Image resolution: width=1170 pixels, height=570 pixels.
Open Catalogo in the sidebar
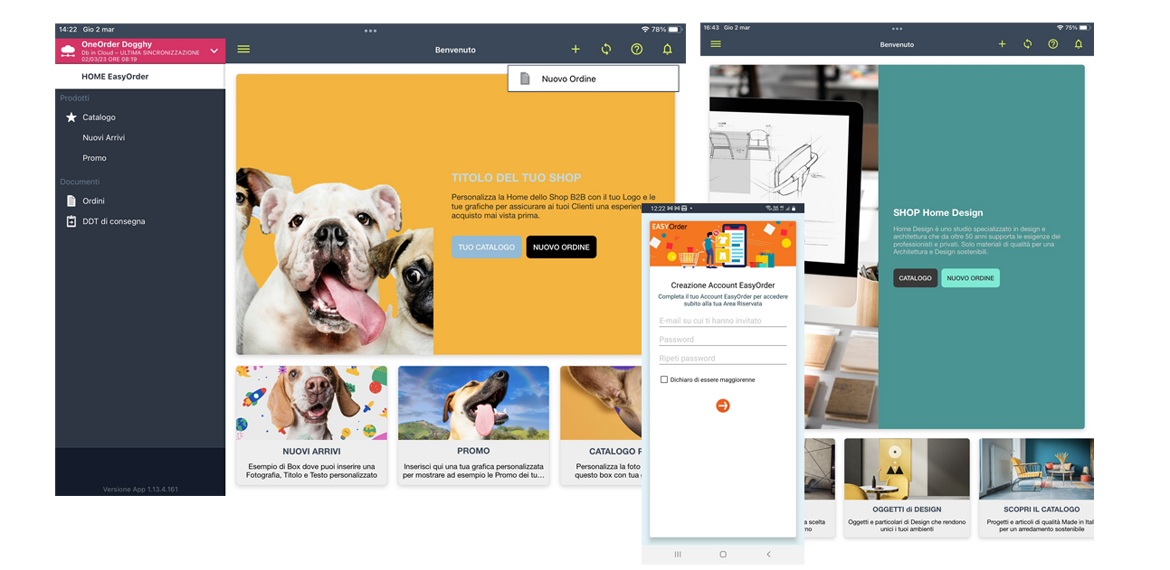tap(99, 117)
